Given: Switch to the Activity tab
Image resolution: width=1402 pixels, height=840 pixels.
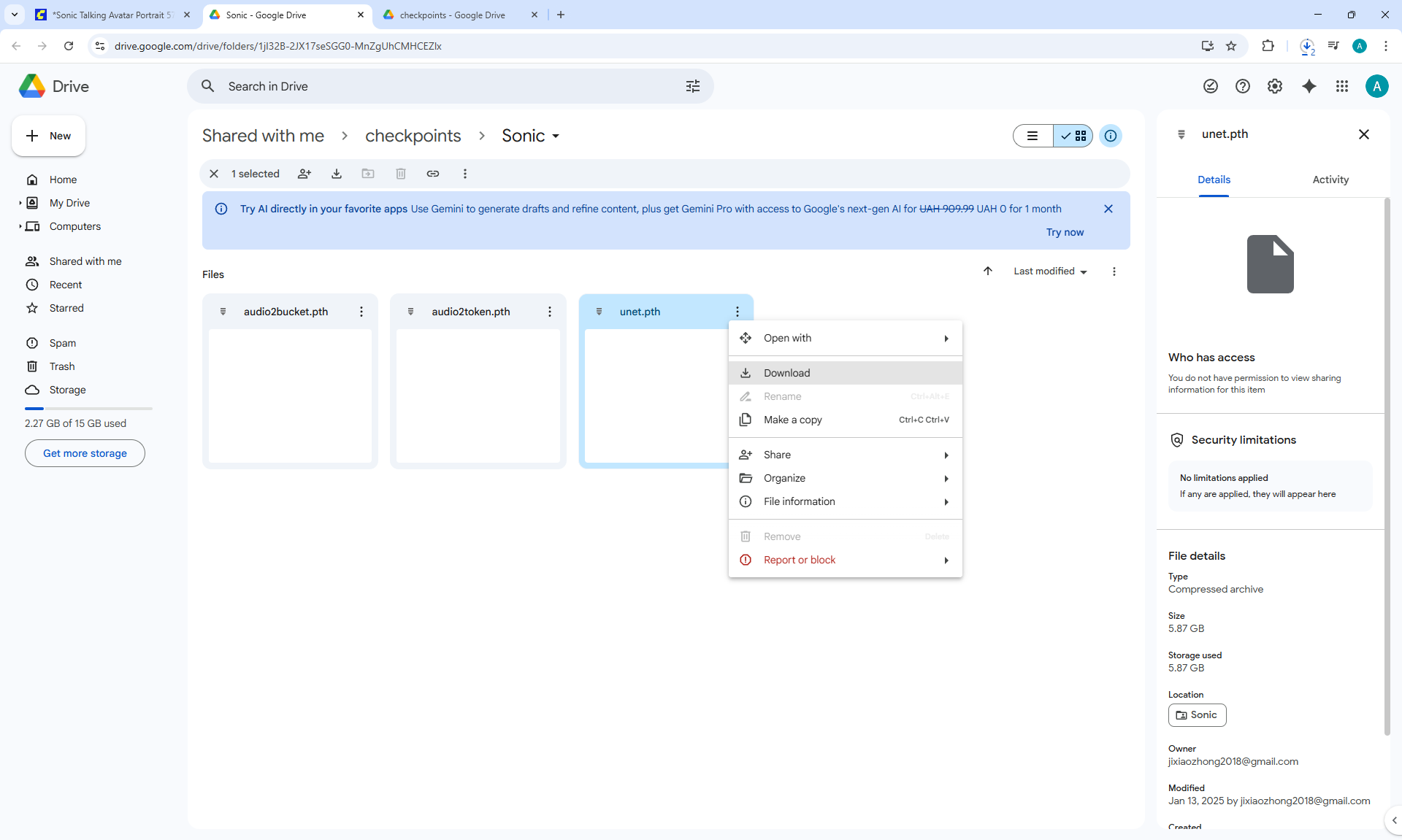Looking at the screenshot, I should click(1330, 180).
